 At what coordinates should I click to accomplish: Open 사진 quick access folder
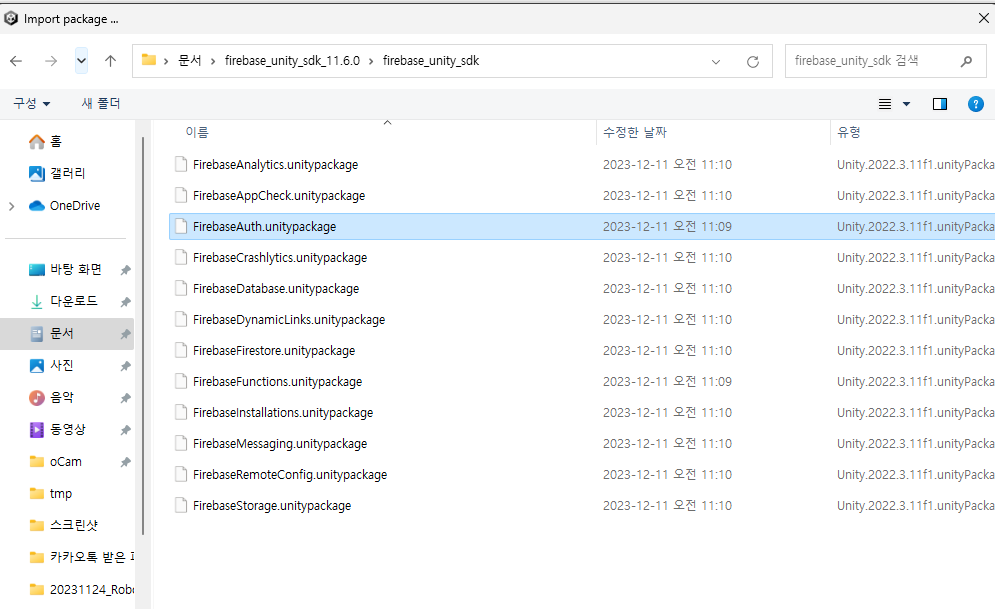click(x=52, y=365)
